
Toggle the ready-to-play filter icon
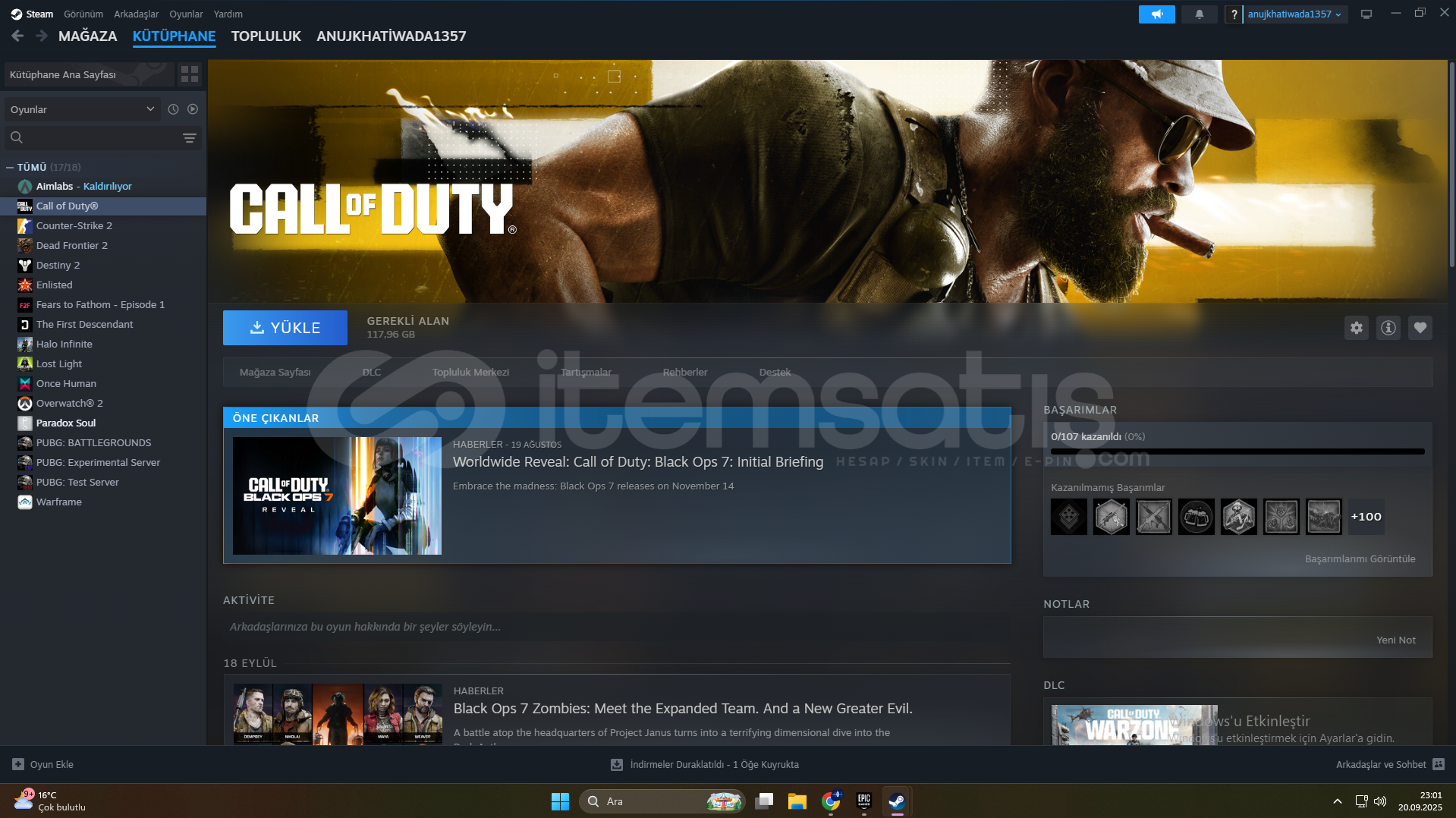pyautogui.click(x=193, y=109)
